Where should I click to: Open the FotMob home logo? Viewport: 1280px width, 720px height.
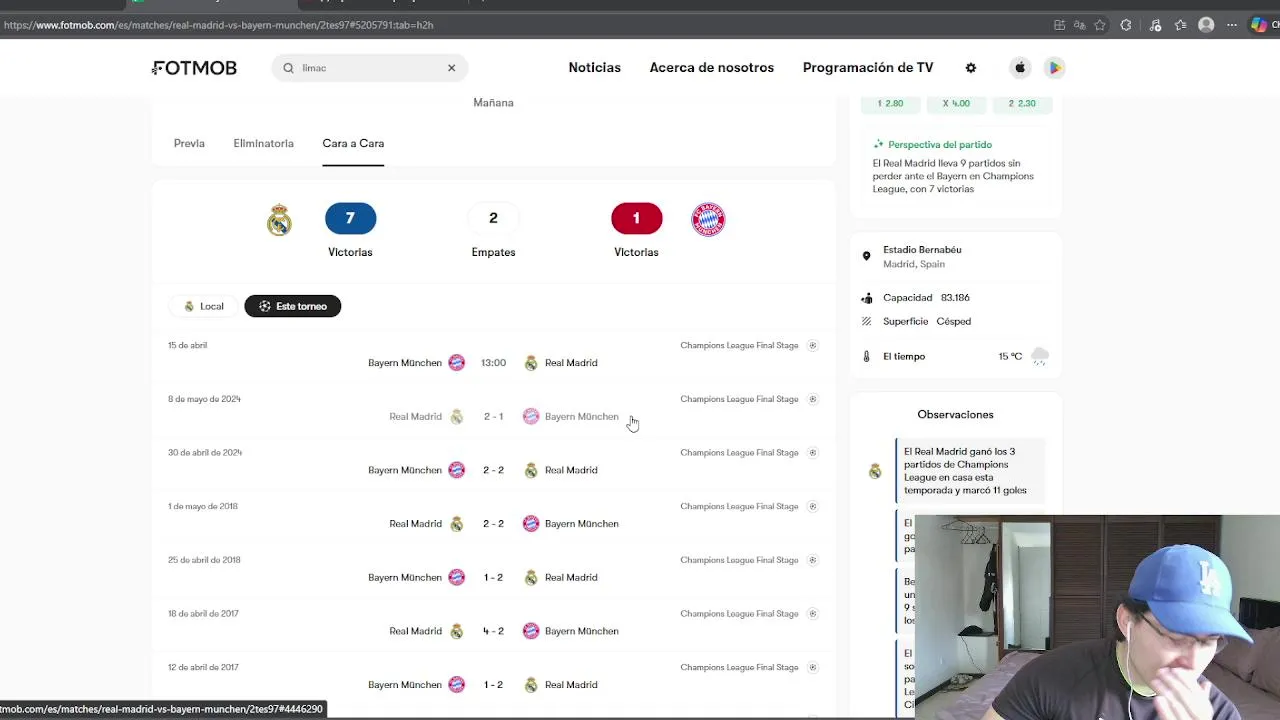[194, 68]
